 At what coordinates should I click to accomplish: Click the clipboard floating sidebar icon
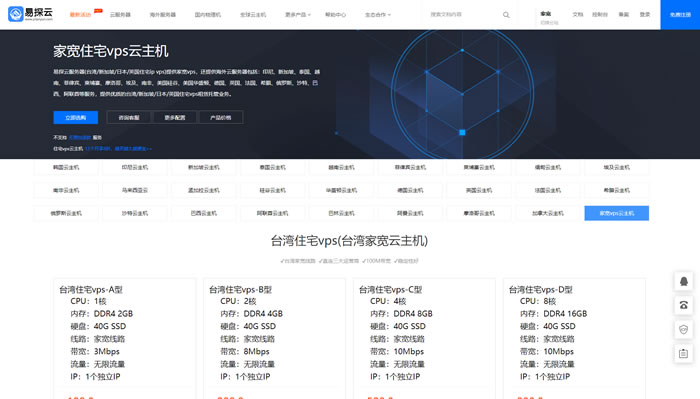coord(683,353)
